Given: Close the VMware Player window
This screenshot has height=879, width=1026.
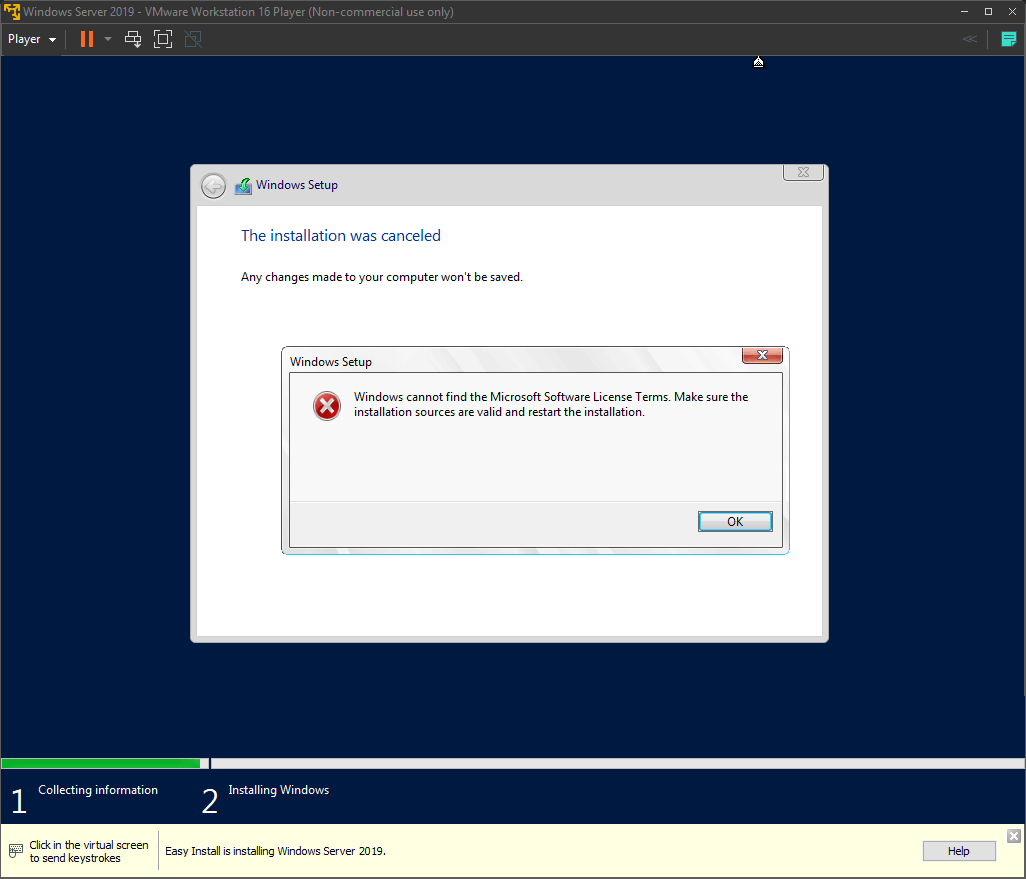Looking at the screenshot, I should pos(1012,12).
